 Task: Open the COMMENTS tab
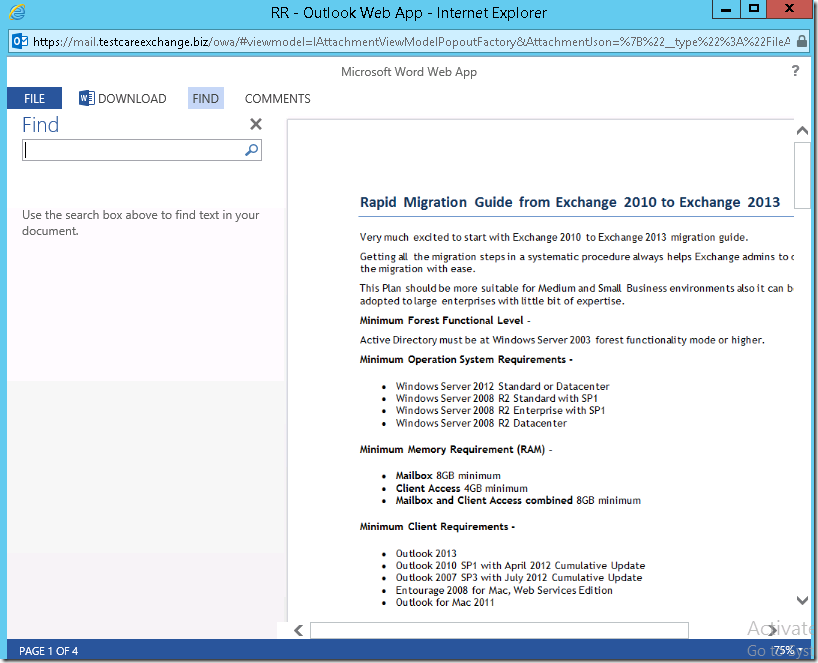[278, 98]
